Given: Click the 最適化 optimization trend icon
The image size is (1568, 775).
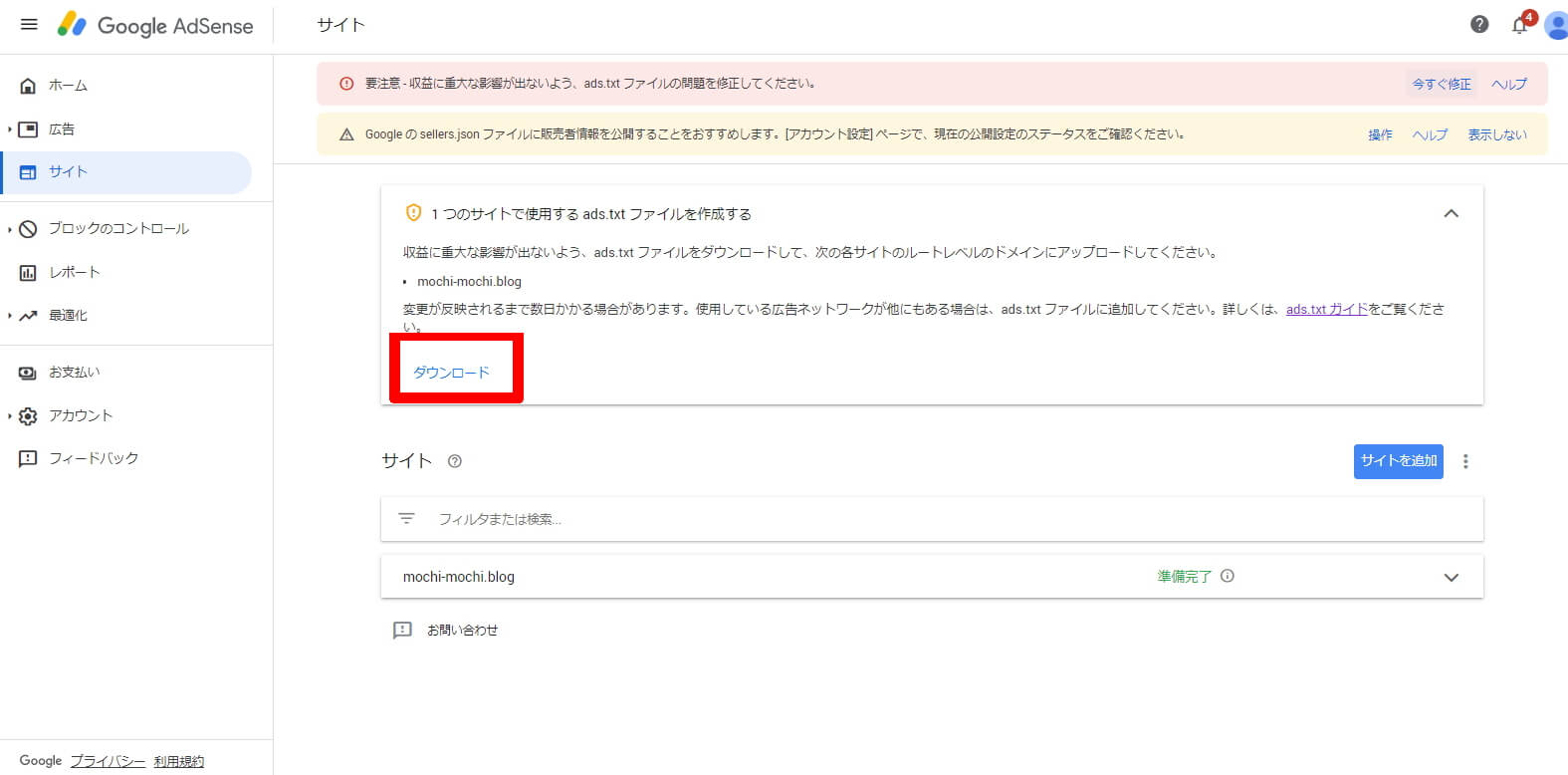Looking at the screenshot, I should coord(28,316).
